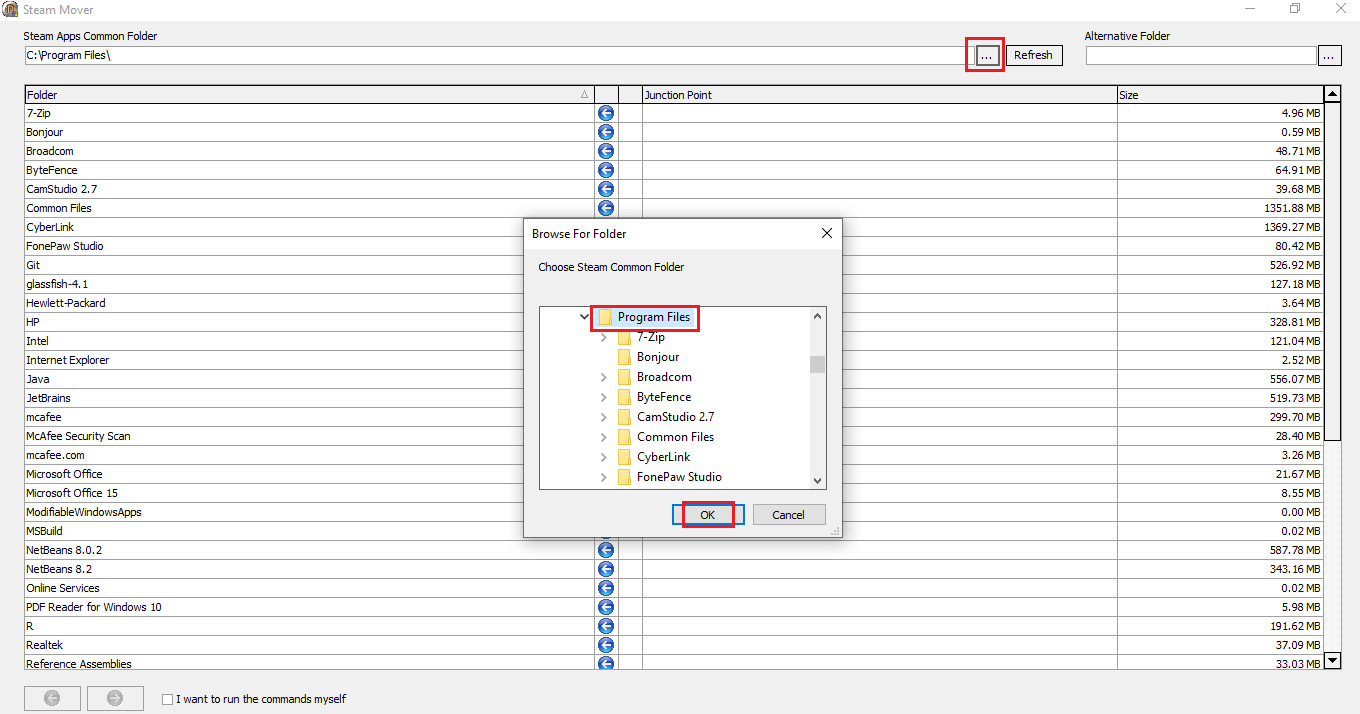Close the Browse For Folder dialog
The width and height of the screenshot is (1360, 714).
click(x=827, y=233)
